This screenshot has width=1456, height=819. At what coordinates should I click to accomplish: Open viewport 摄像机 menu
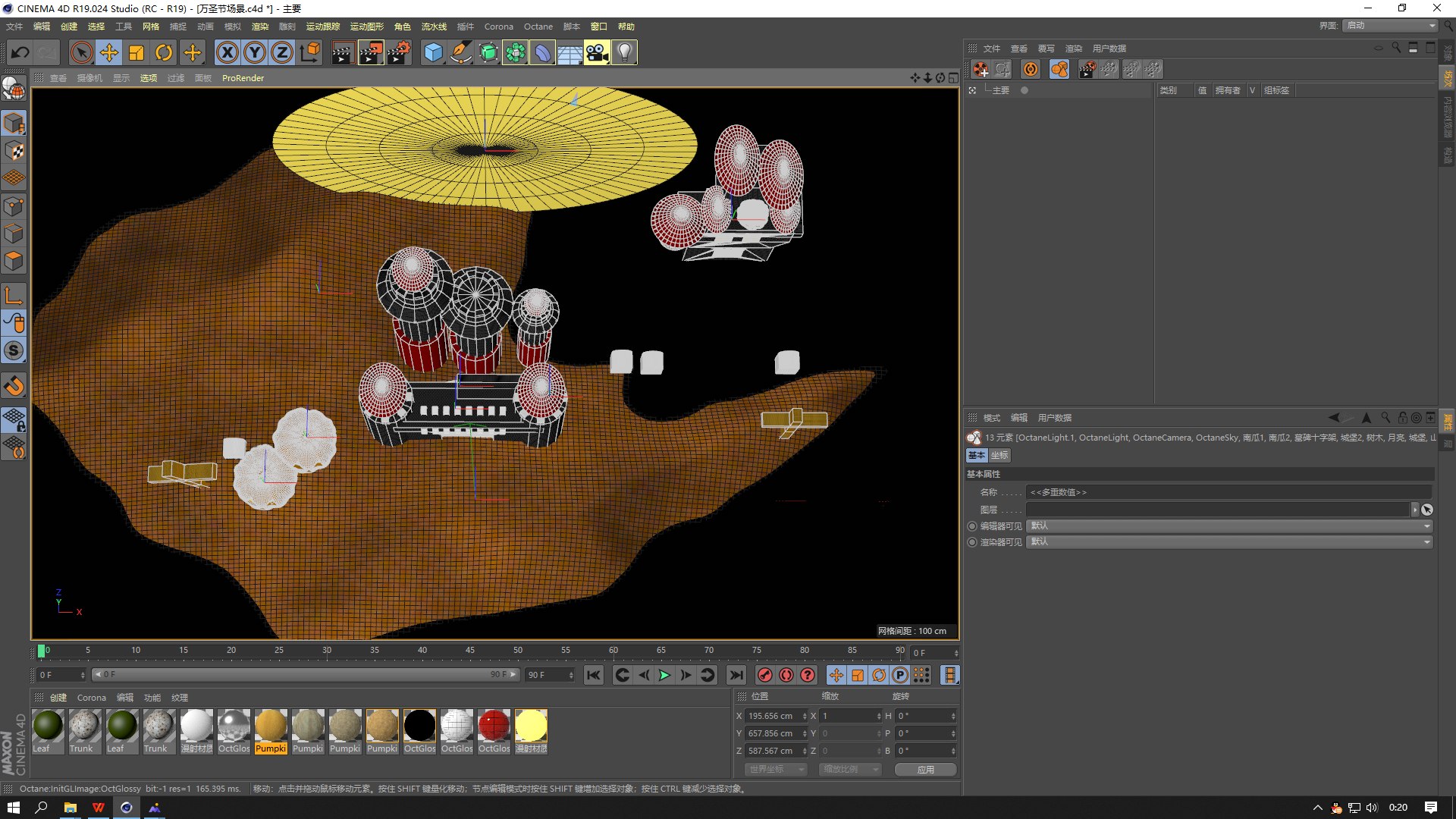tap(89, 78)
